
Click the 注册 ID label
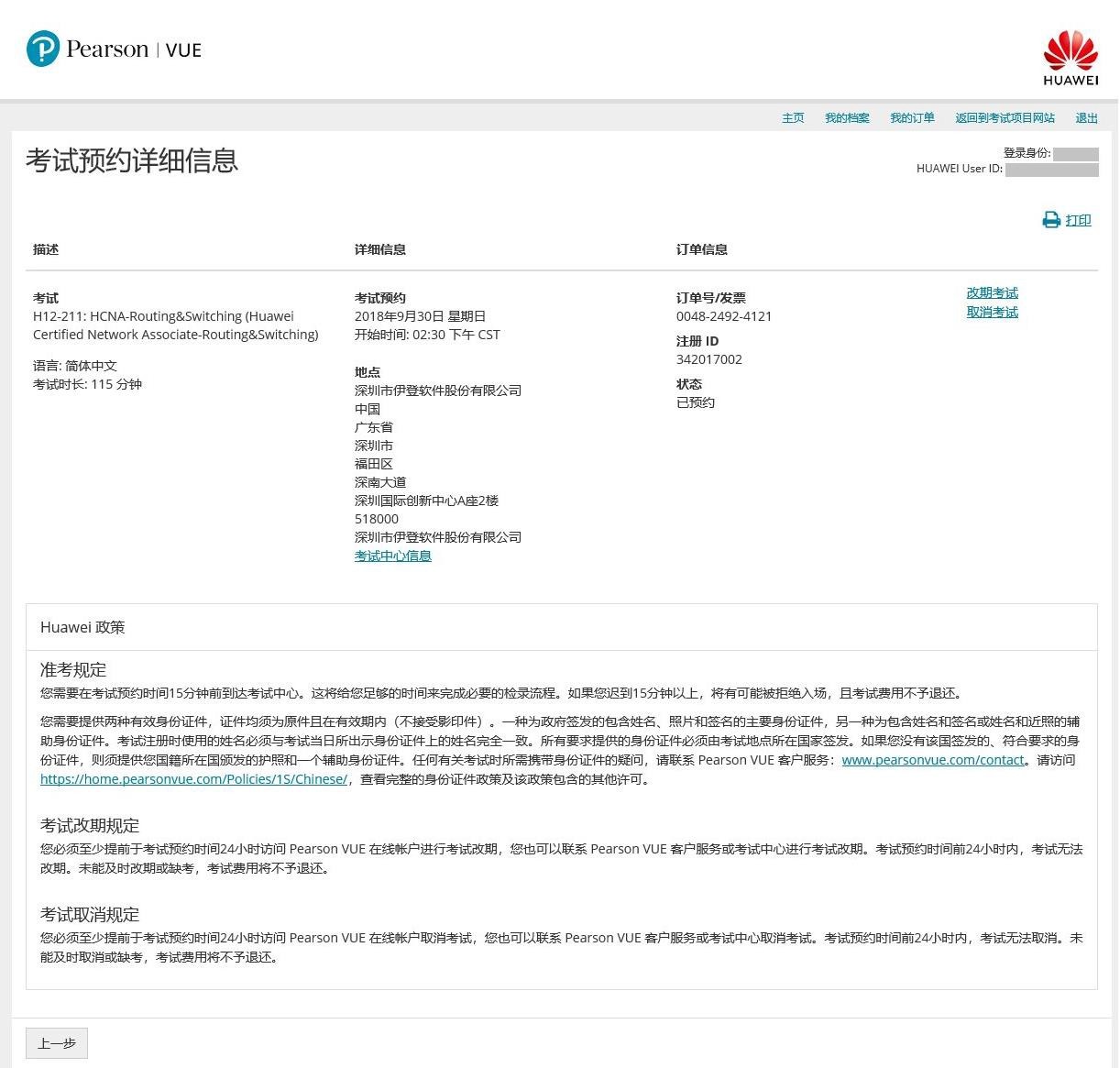(x=697, y=341)
